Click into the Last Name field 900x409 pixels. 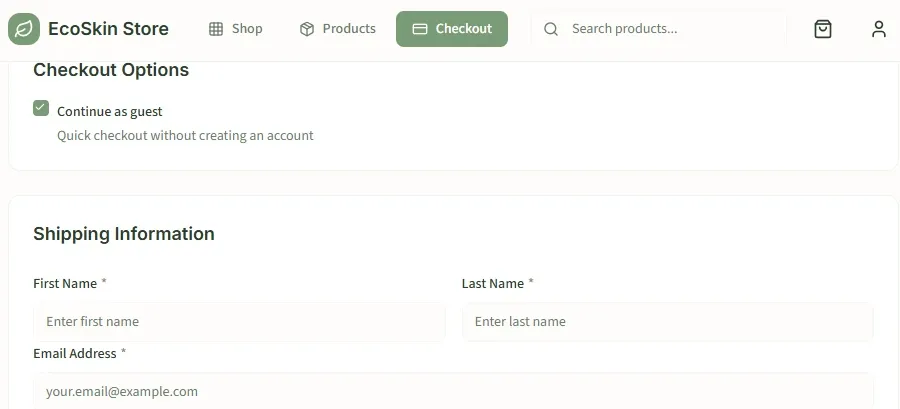click(668, 322)
